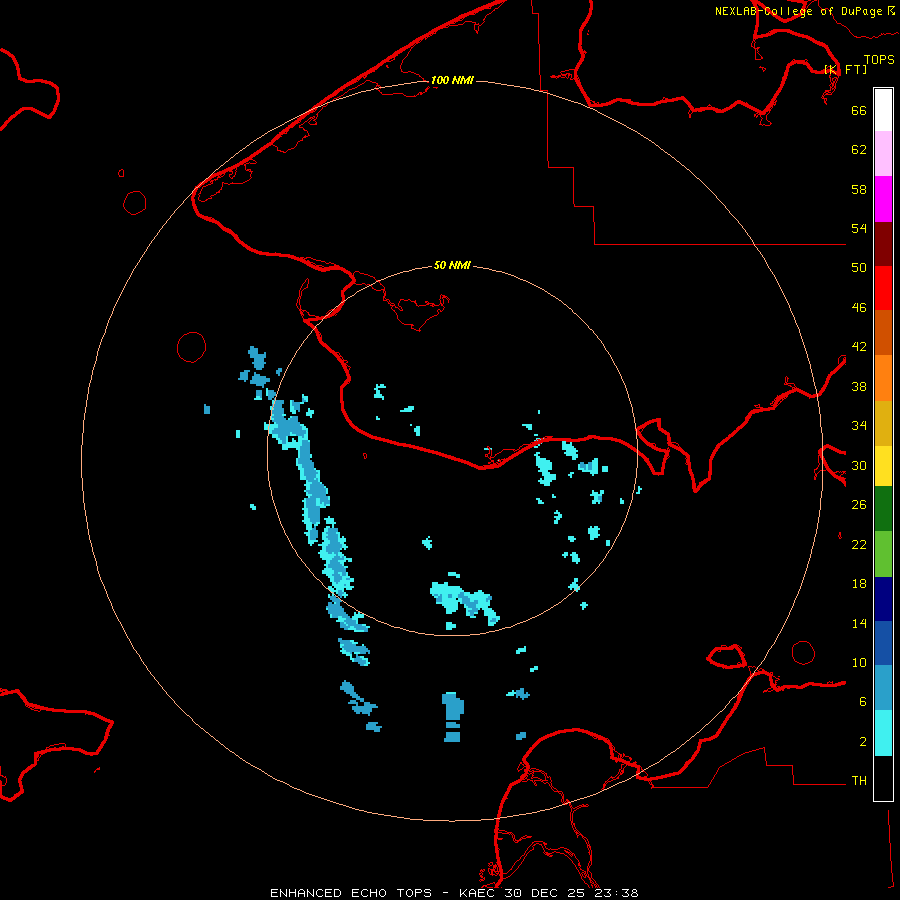Screen dimensions: 900x900
Task: Click the gold 38 kft legend swatch
Action: [883, 423]
